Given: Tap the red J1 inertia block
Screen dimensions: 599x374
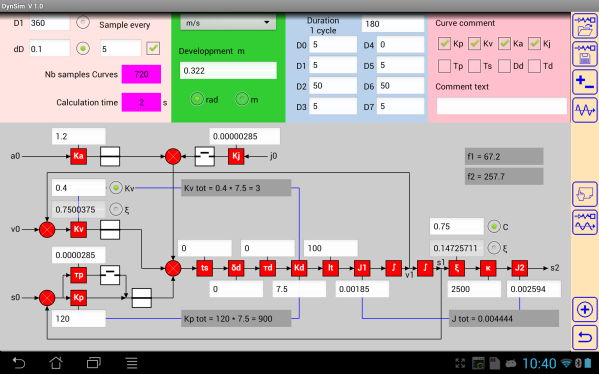Looking at the screenshot, I should tap(362, 268).
